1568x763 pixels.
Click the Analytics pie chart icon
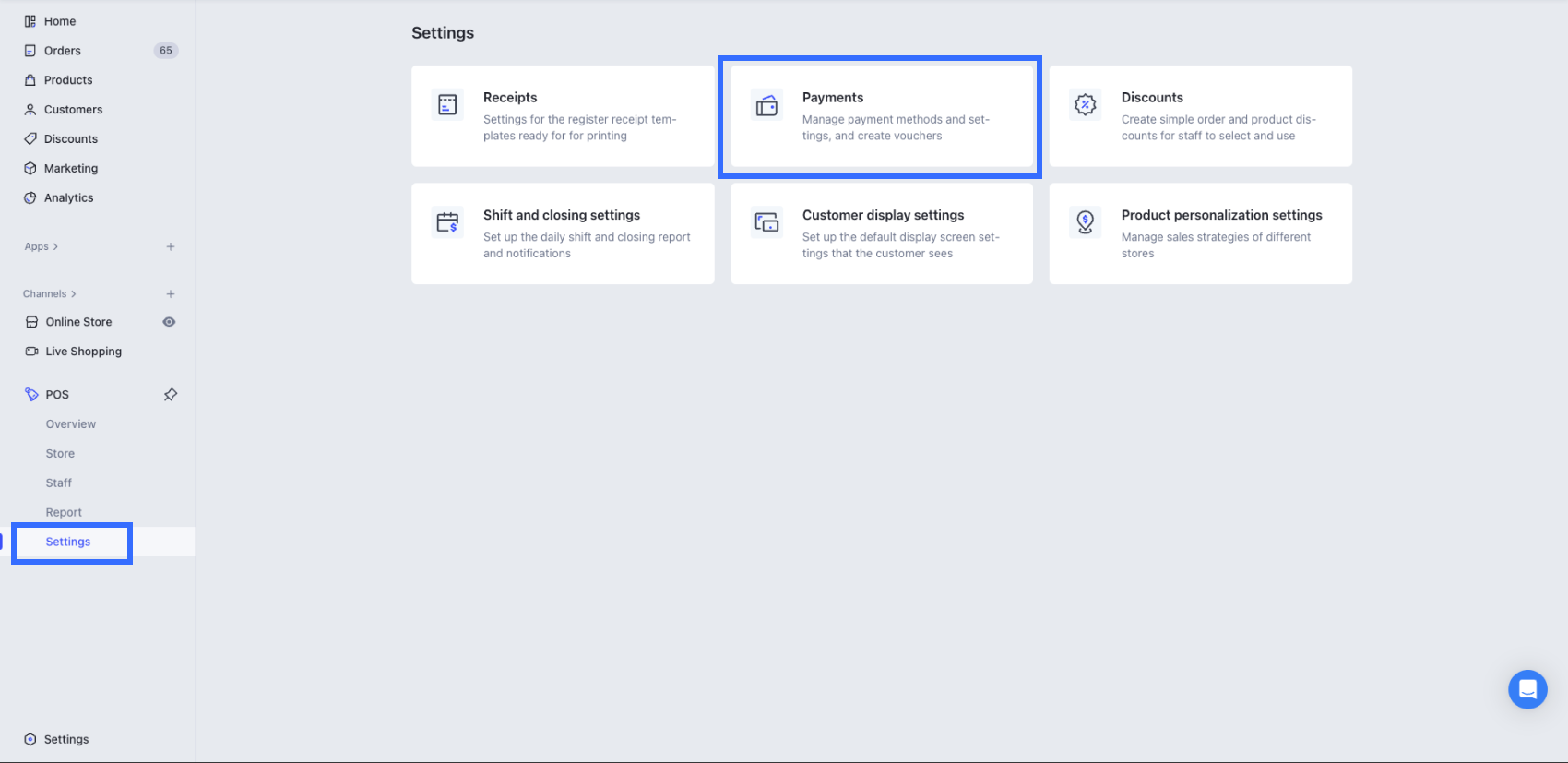pos(30,198)
